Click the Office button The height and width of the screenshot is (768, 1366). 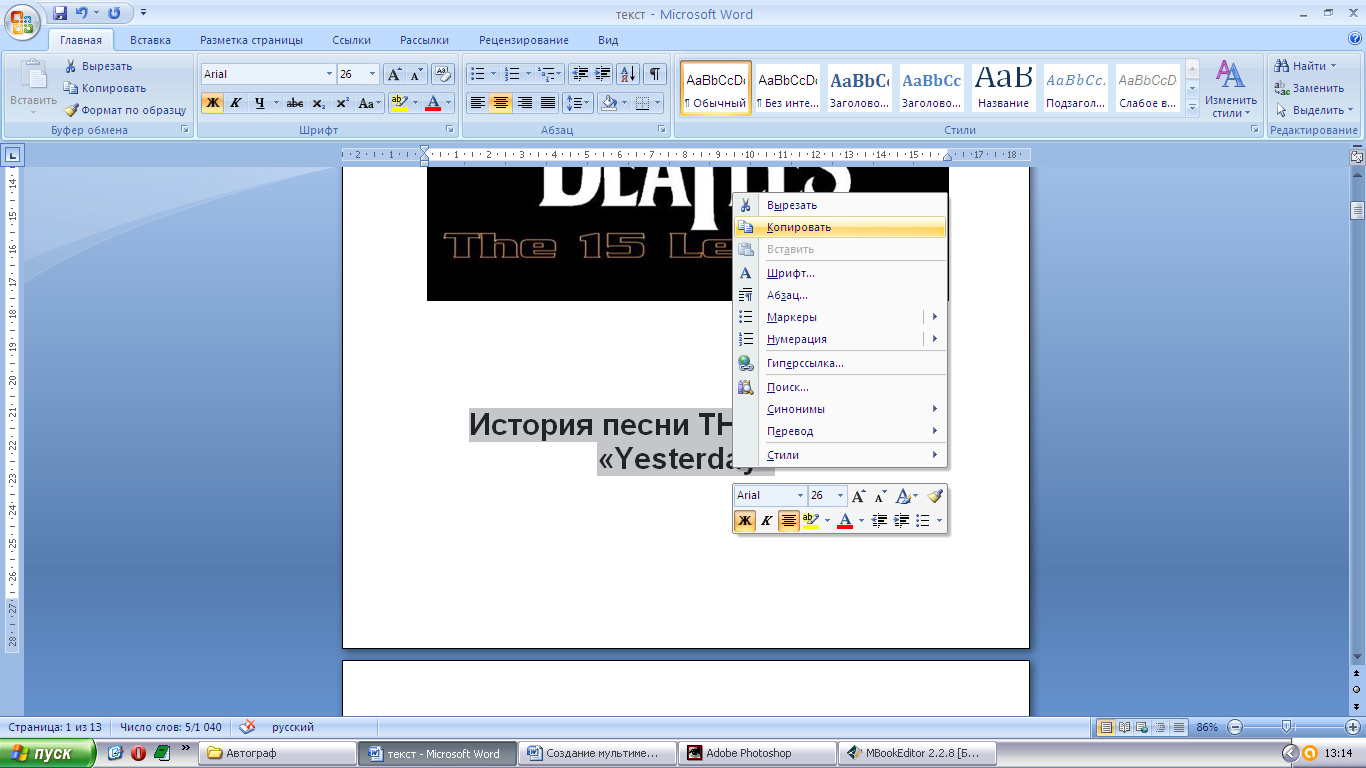22,21
